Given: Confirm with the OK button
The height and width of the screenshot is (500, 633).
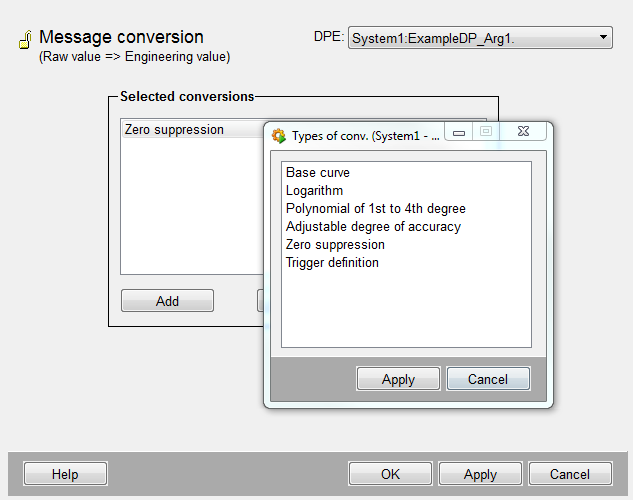Looking at the screenshot, I should pos(391,474).
